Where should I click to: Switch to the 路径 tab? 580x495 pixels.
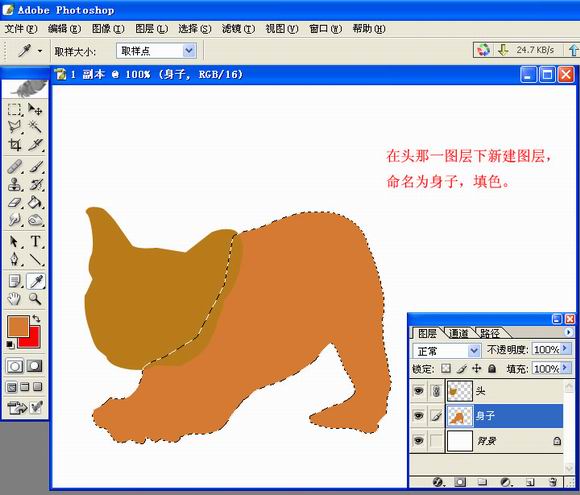pos(490,334)
